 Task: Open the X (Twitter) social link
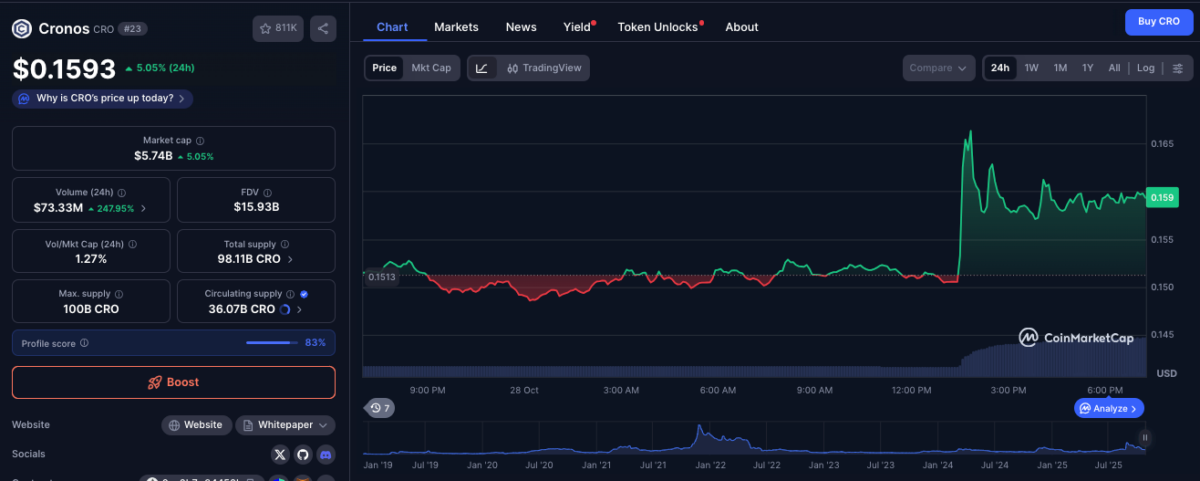point(280,455)
